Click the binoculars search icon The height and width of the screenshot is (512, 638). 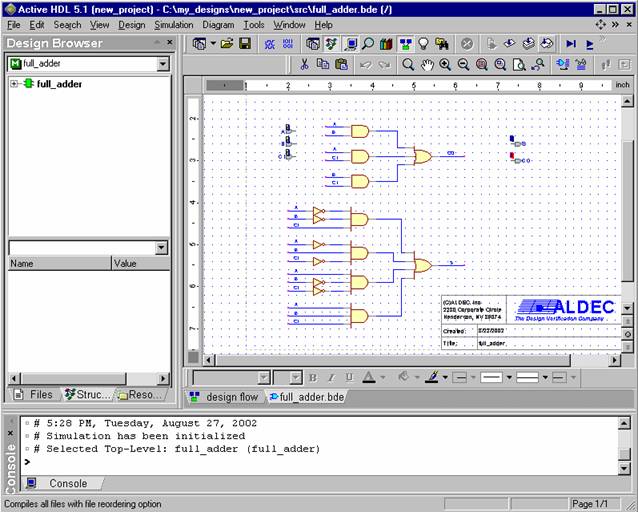(x=442, y=44)
